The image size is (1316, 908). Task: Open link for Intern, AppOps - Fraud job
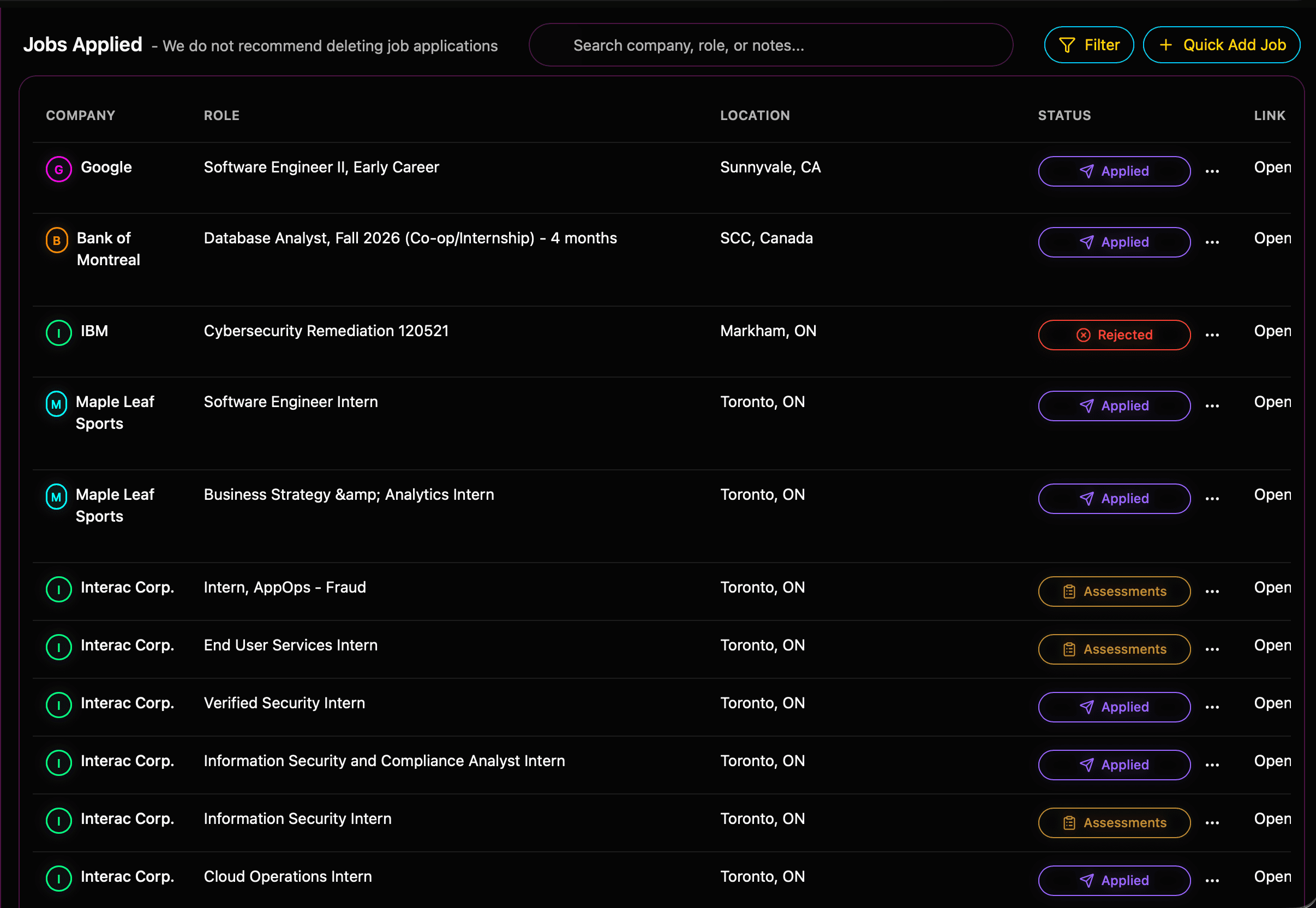(1272, 588)
